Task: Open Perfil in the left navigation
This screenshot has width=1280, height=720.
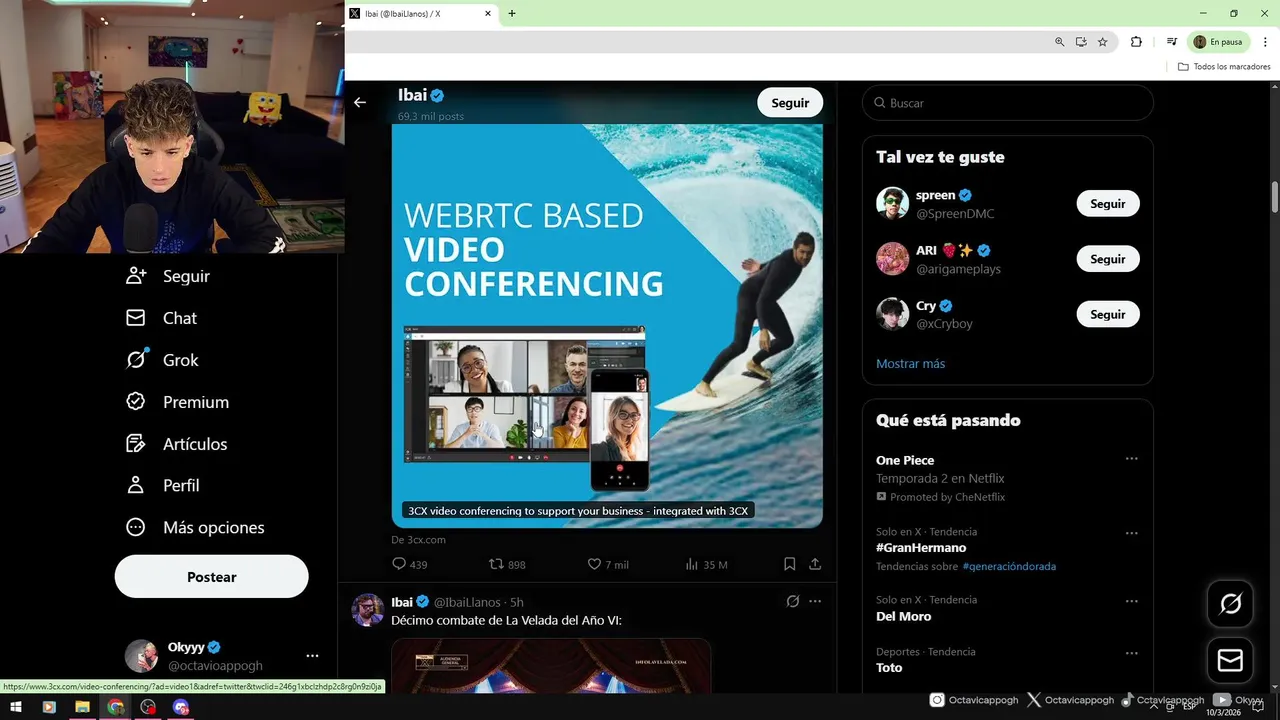Action: coord(162,485)
